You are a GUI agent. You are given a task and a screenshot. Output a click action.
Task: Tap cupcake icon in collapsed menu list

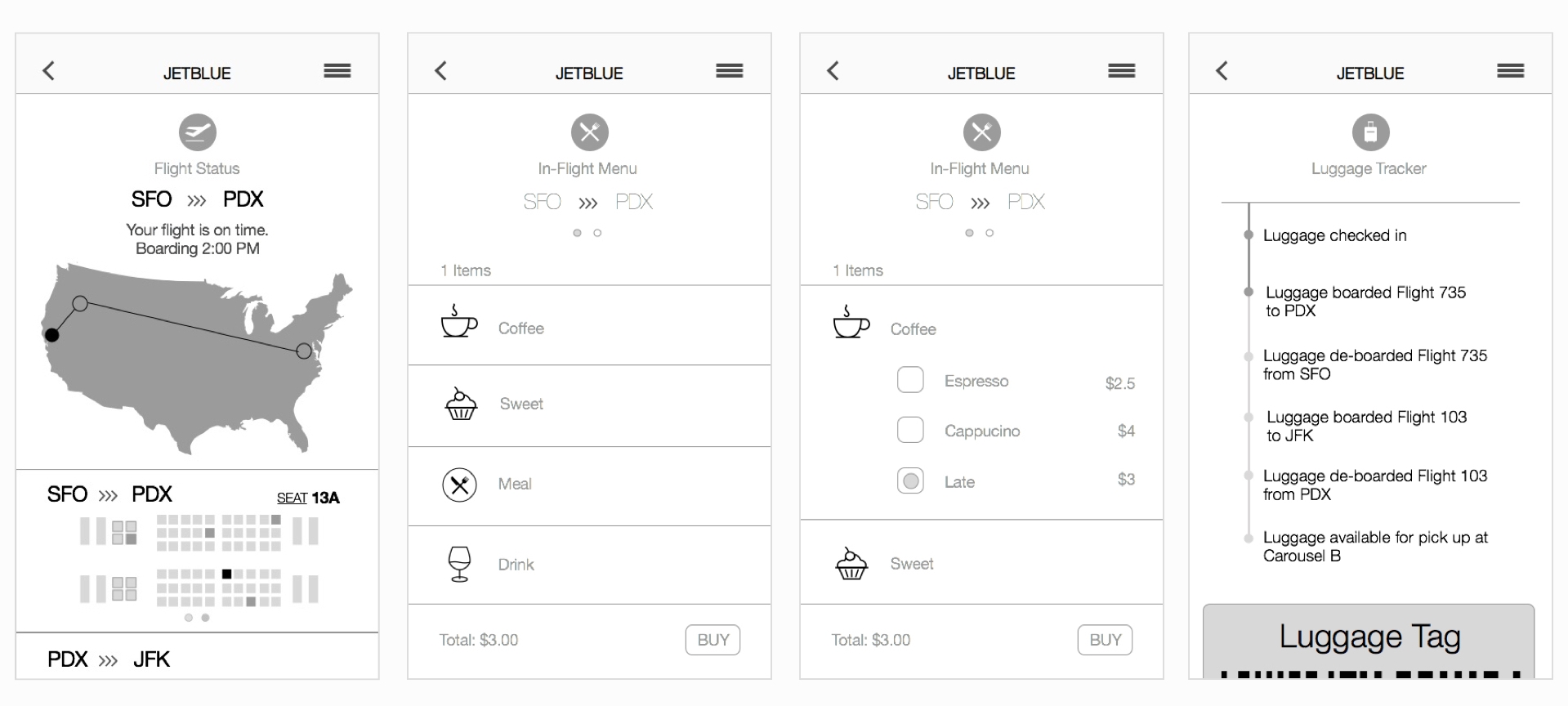461,404
